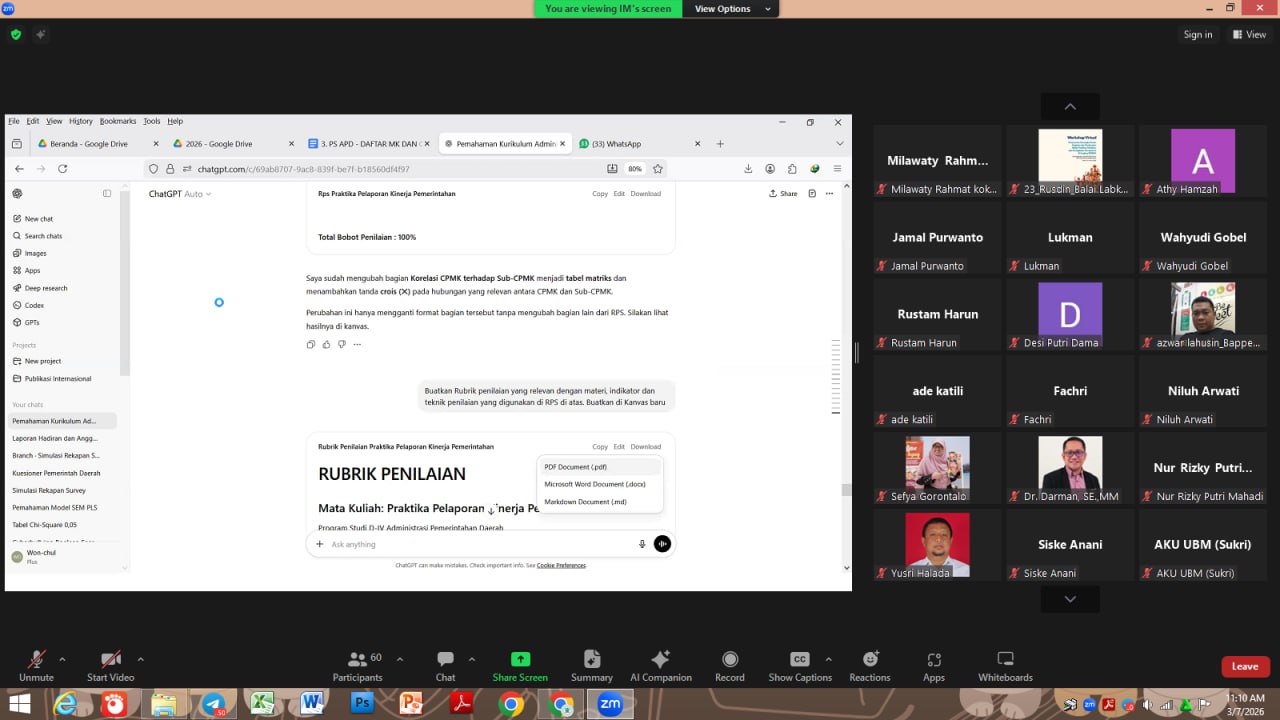Open the AI Companion panel
This screenshot has height=720, width=1280.
660,665
